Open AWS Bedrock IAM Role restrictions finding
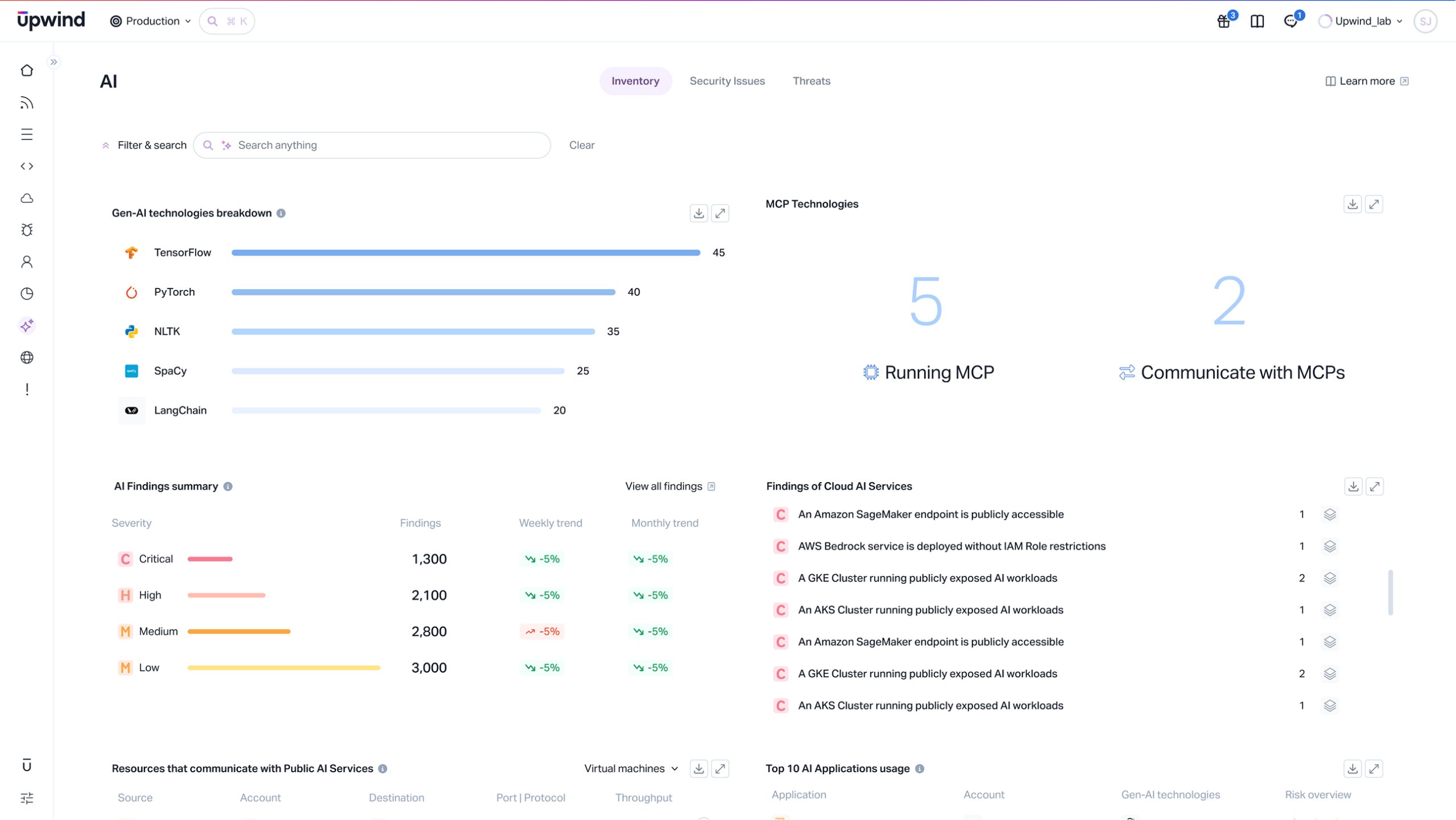The image size is (1456, 820). 952,546
